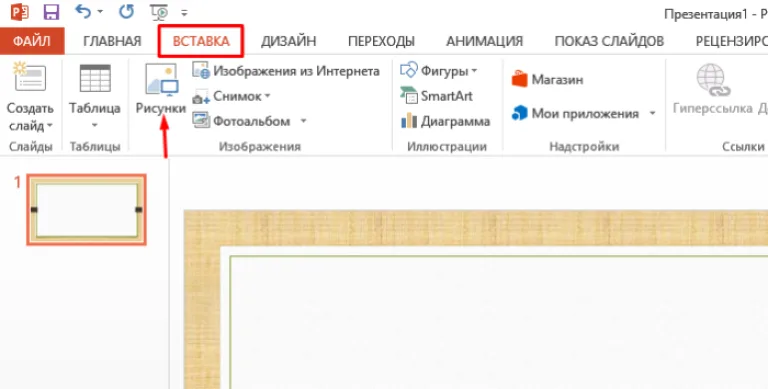
Task: Open the Undo history dropdown arrow
Action: click(100, 12)
